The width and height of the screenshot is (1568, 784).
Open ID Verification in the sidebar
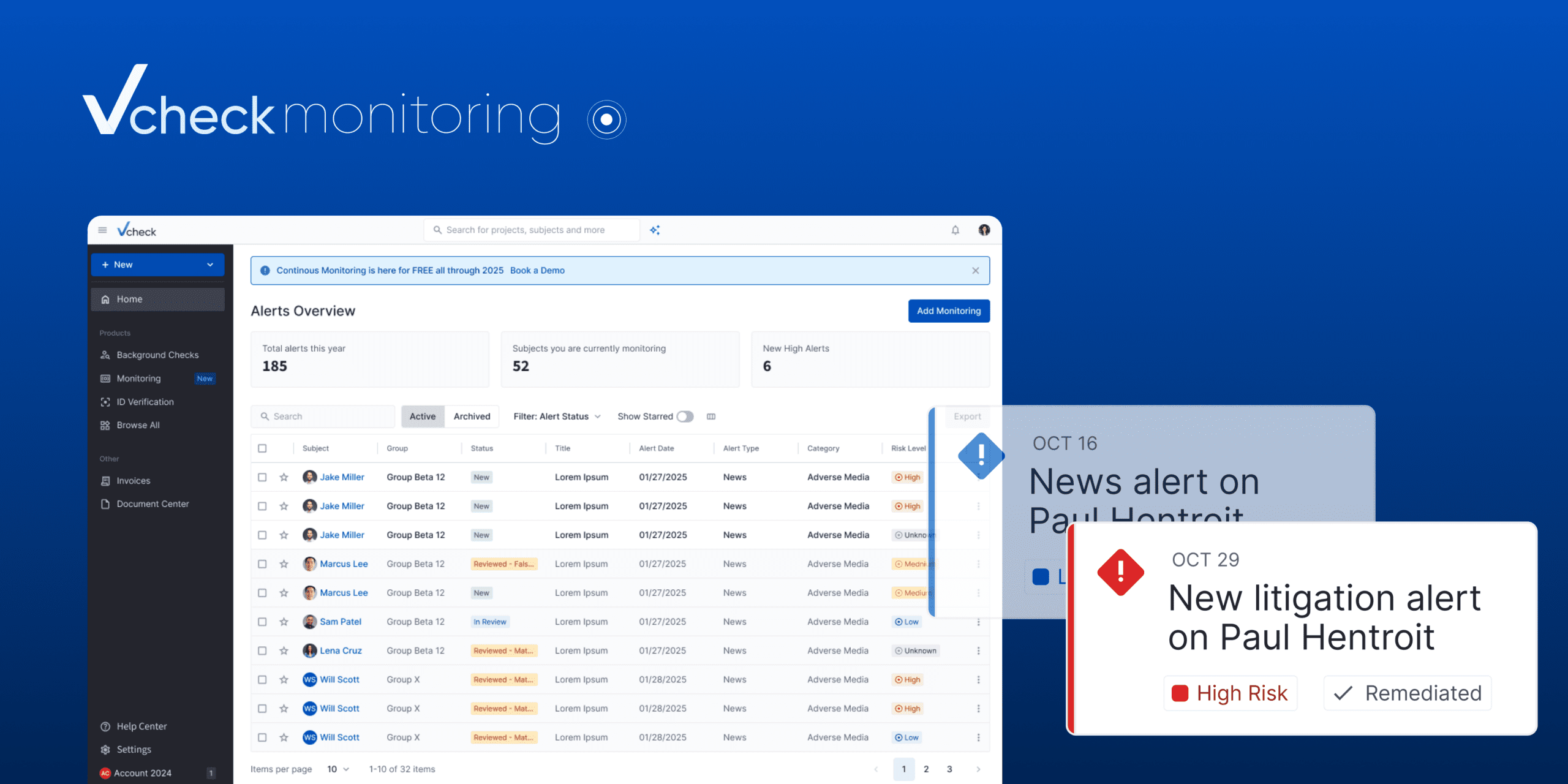click(x=145, y=402)
